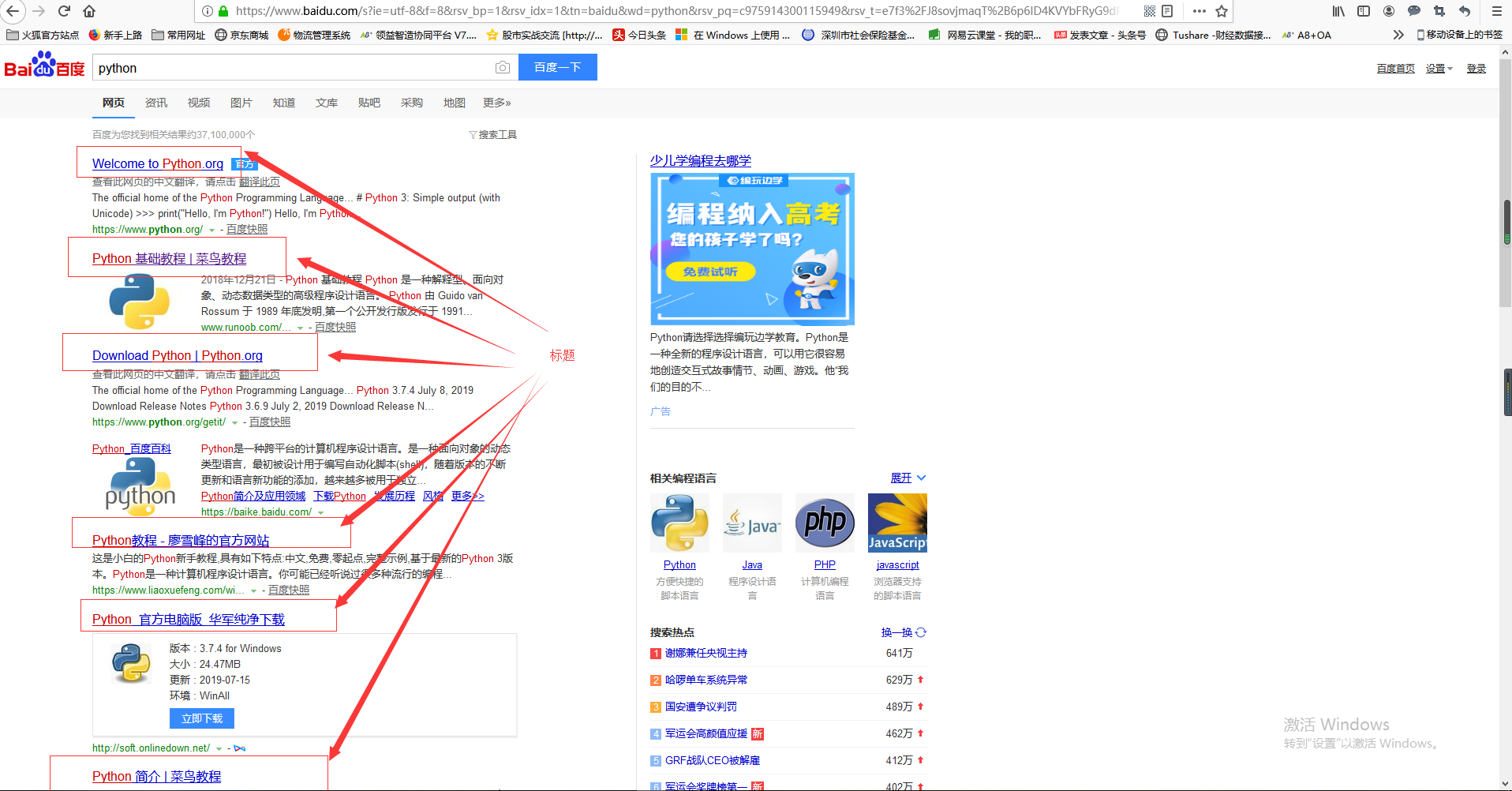Go back with the browser back arrow
Screen dimensions: 1512x791
click(13, 11)
